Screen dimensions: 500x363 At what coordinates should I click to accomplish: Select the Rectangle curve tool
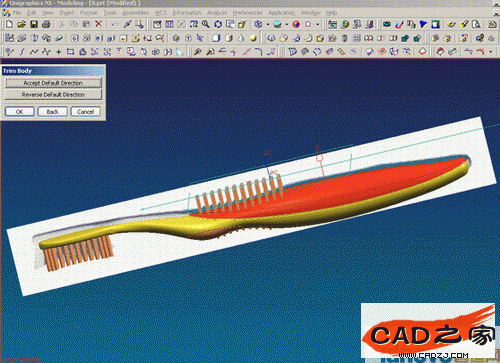(70, 52)
